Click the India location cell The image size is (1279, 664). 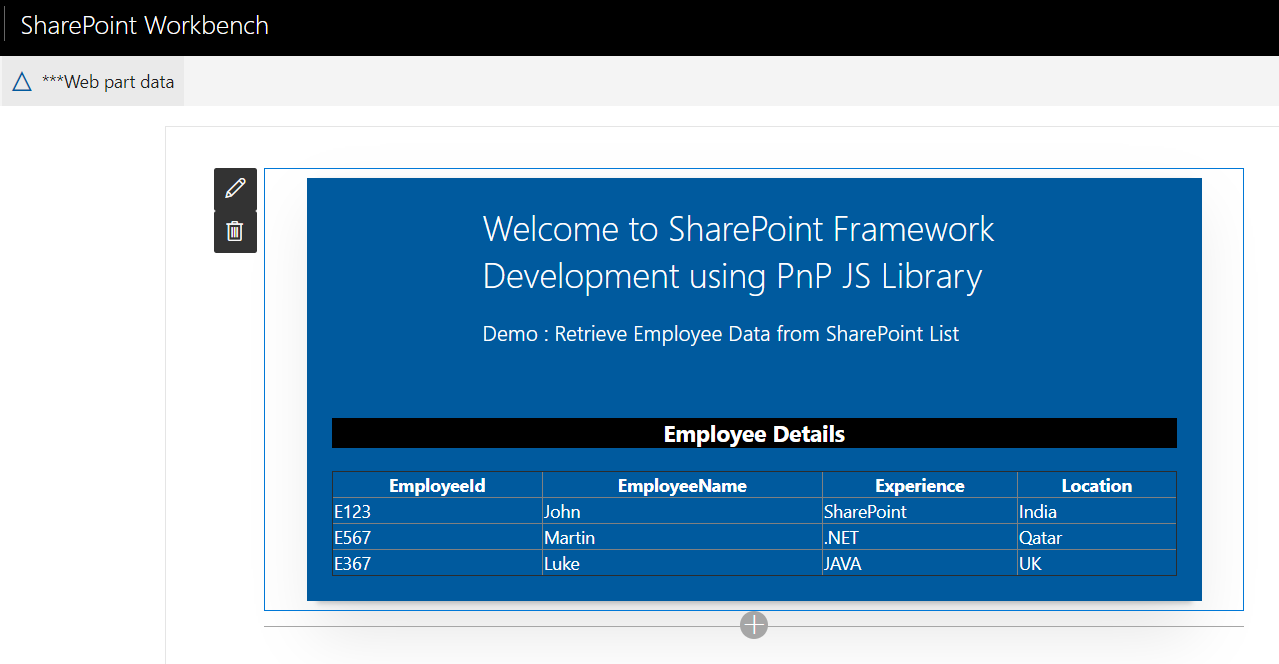[1097, 511]
